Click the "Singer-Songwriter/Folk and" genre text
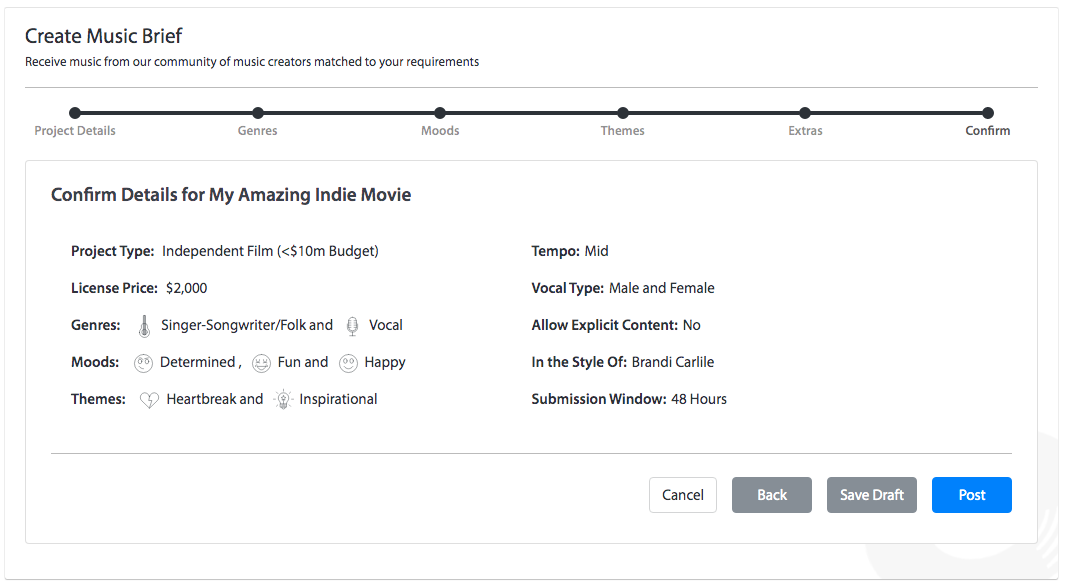The width and height of the screenshot is (1066, 586). pyautogui.click(x=247, y=325)
